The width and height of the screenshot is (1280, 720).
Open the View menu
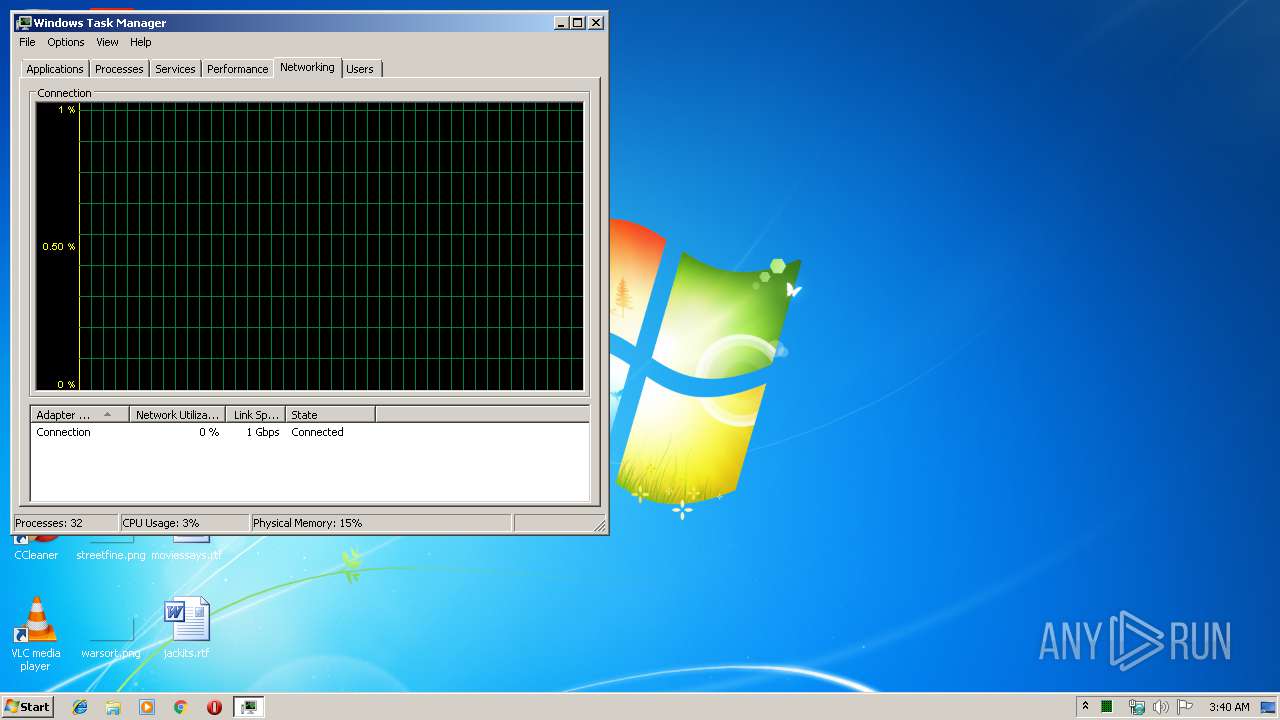[x=107, y=42]
